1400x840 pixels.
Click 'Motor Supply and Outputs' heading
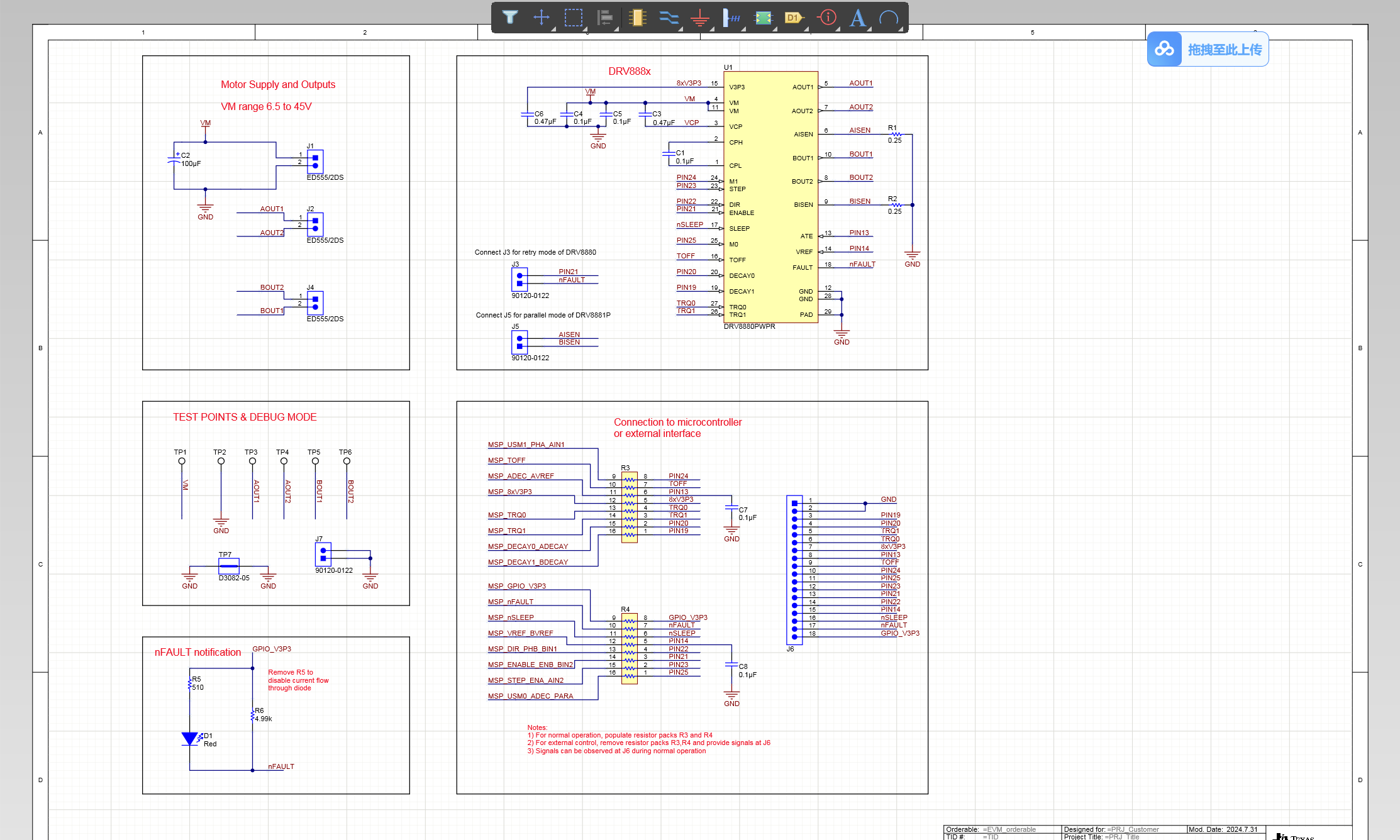(278, 84)
